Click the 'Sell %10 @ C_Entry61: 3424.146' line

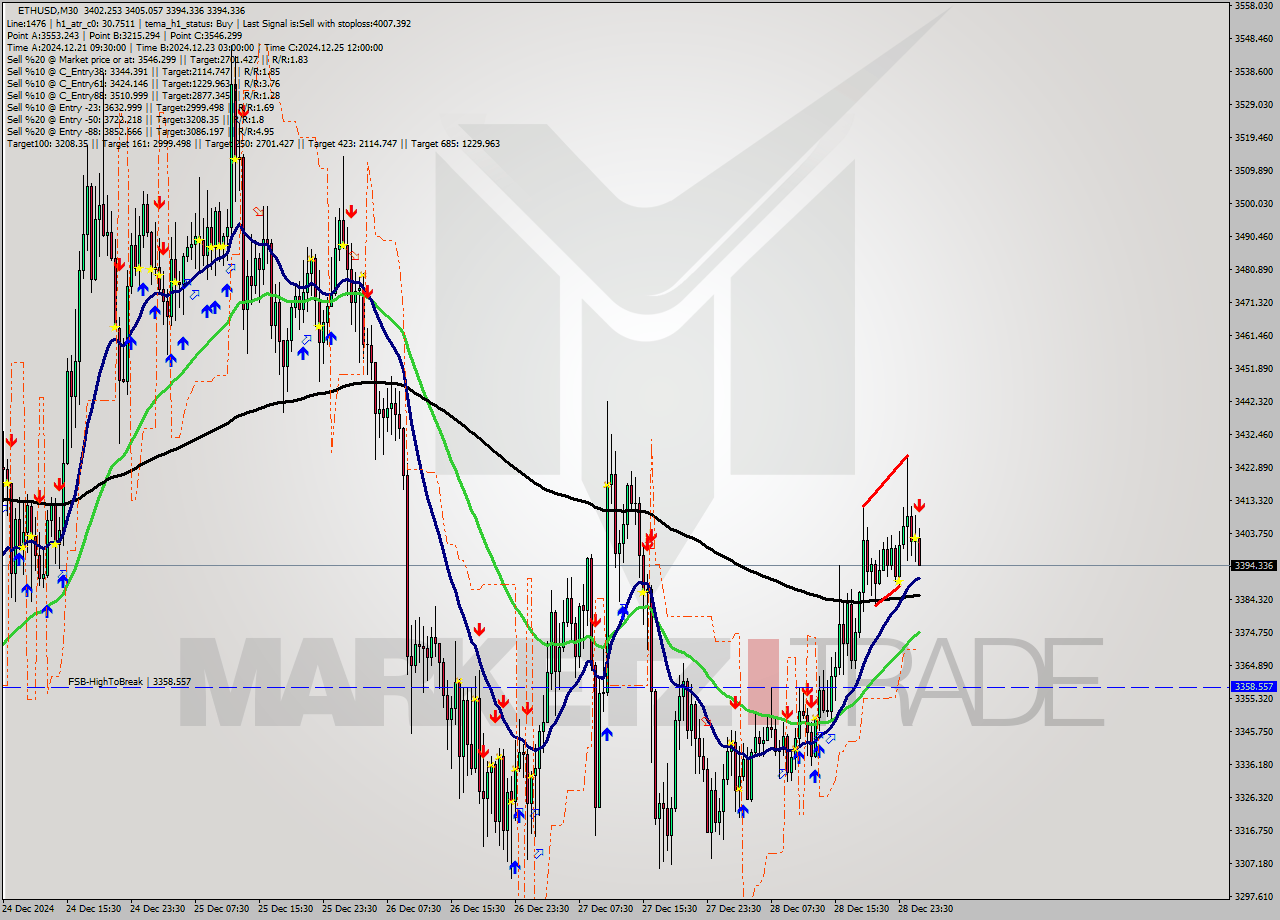click(143, 83)
